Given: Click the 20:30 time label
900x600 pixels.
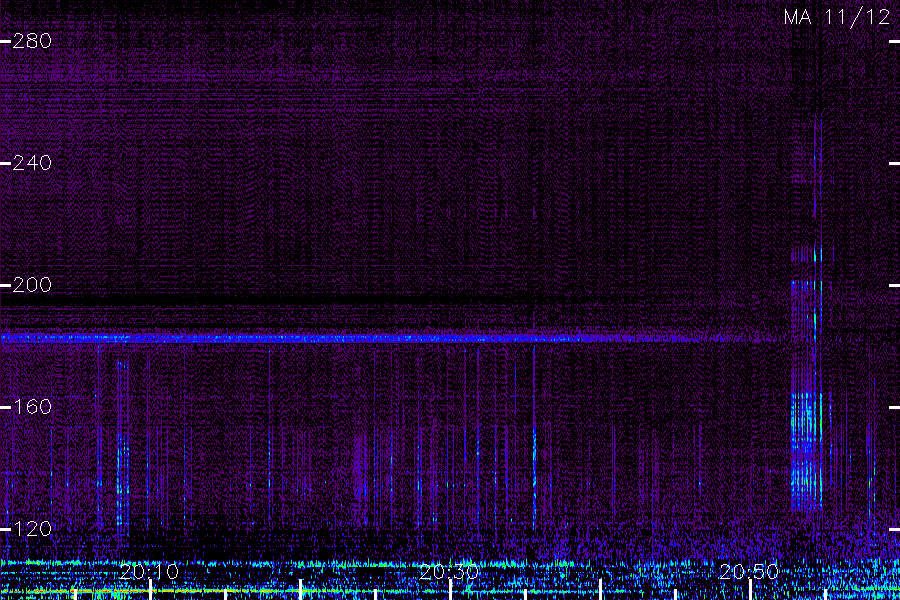Looking at the screenshot, I should point(449,572).
